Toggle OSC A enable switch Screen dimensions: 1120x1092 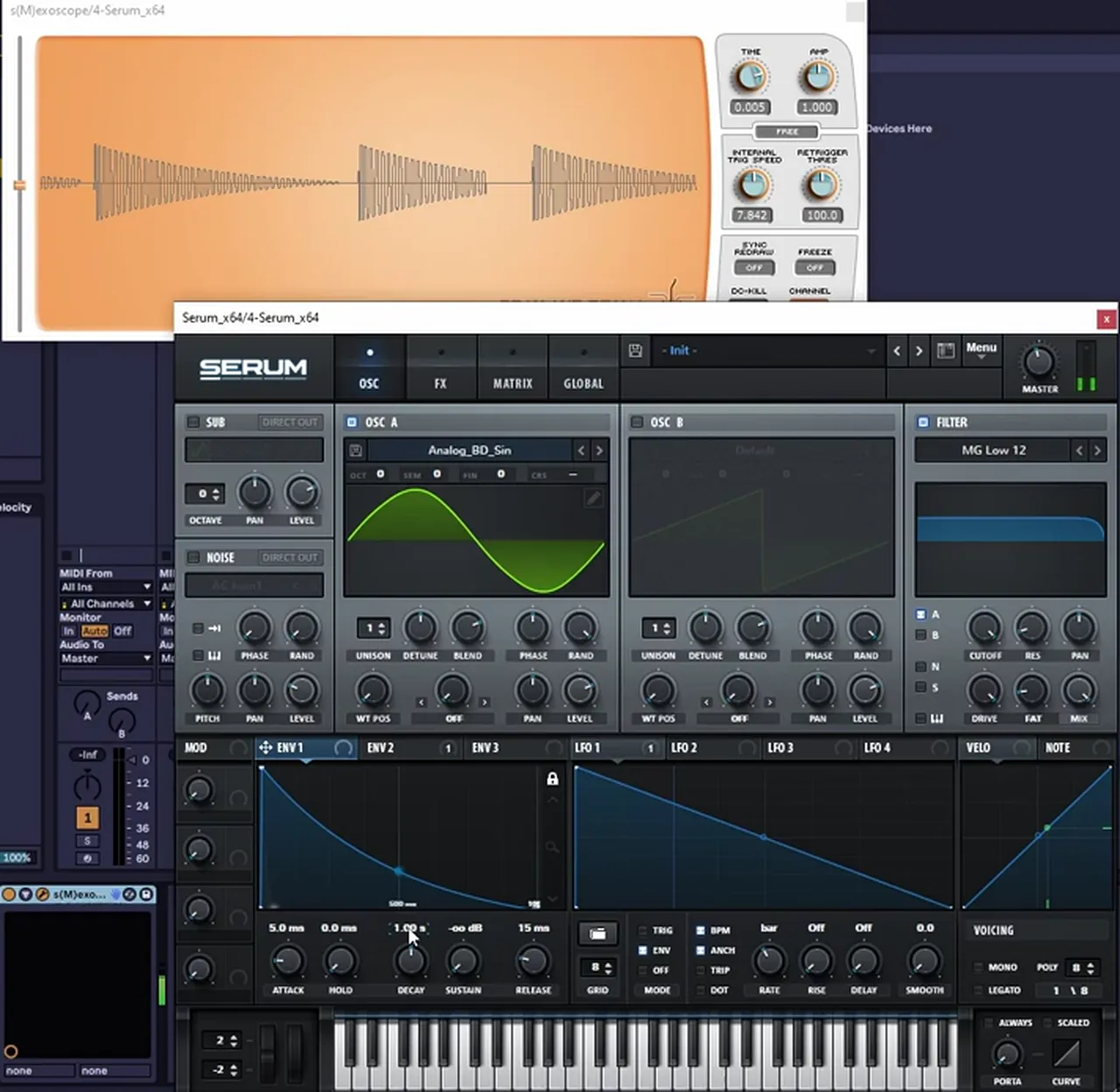[x=352, y=423]
